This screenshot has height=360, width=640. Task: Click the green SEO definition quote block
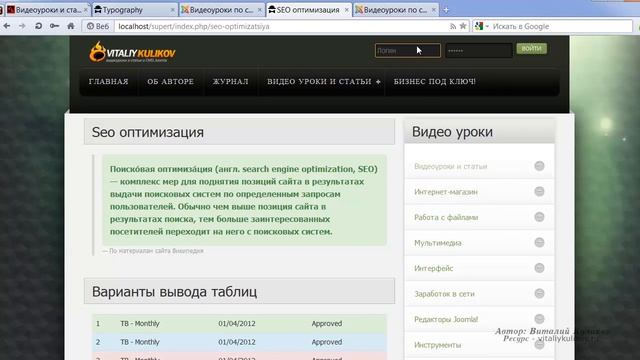[244, 200]
